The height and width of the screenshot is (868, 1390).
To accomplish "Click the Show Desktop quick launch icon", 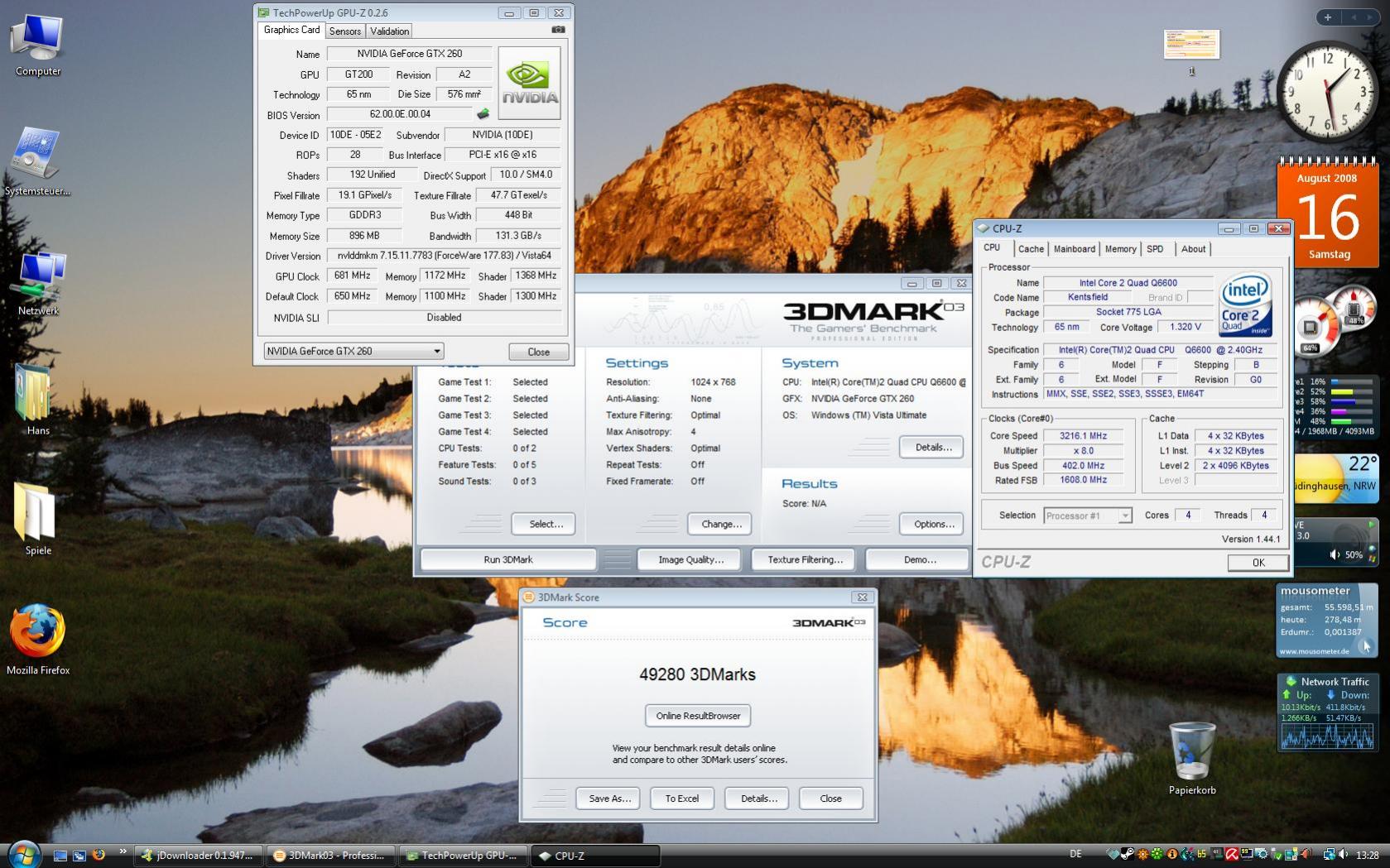I will coord(60,855).
